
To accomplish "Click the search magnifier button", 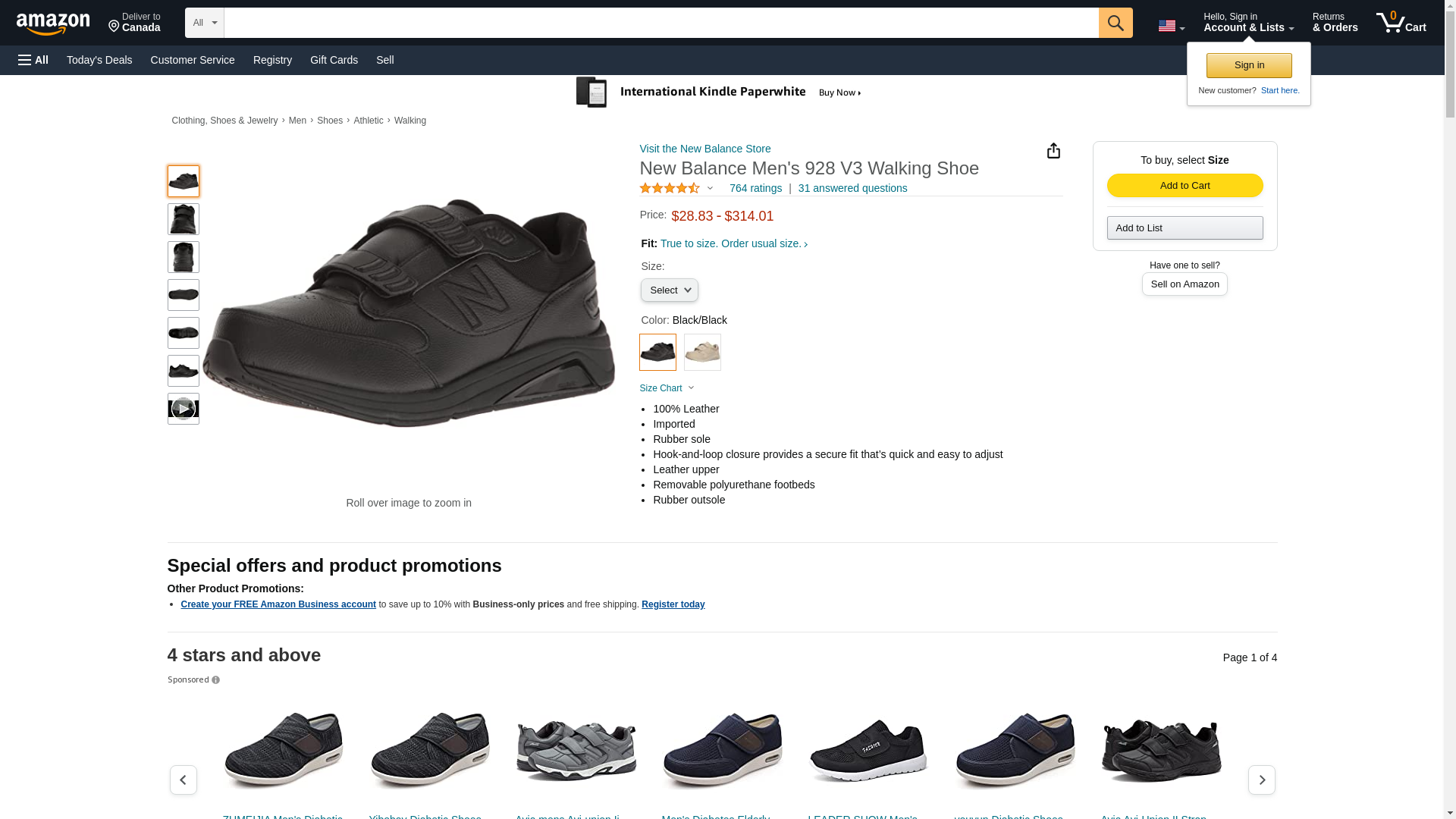I will click(1115, 23).
